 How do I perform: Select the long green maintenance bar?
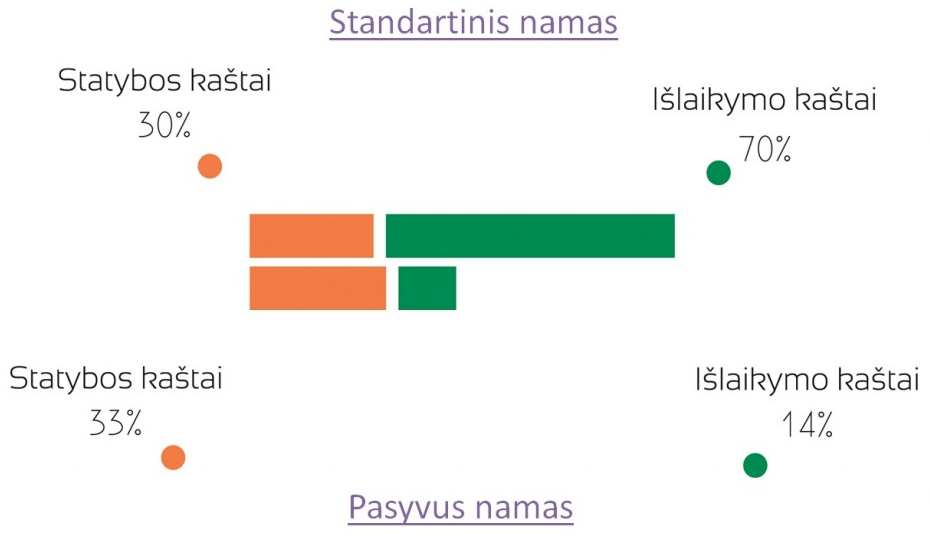pos(530,236)
